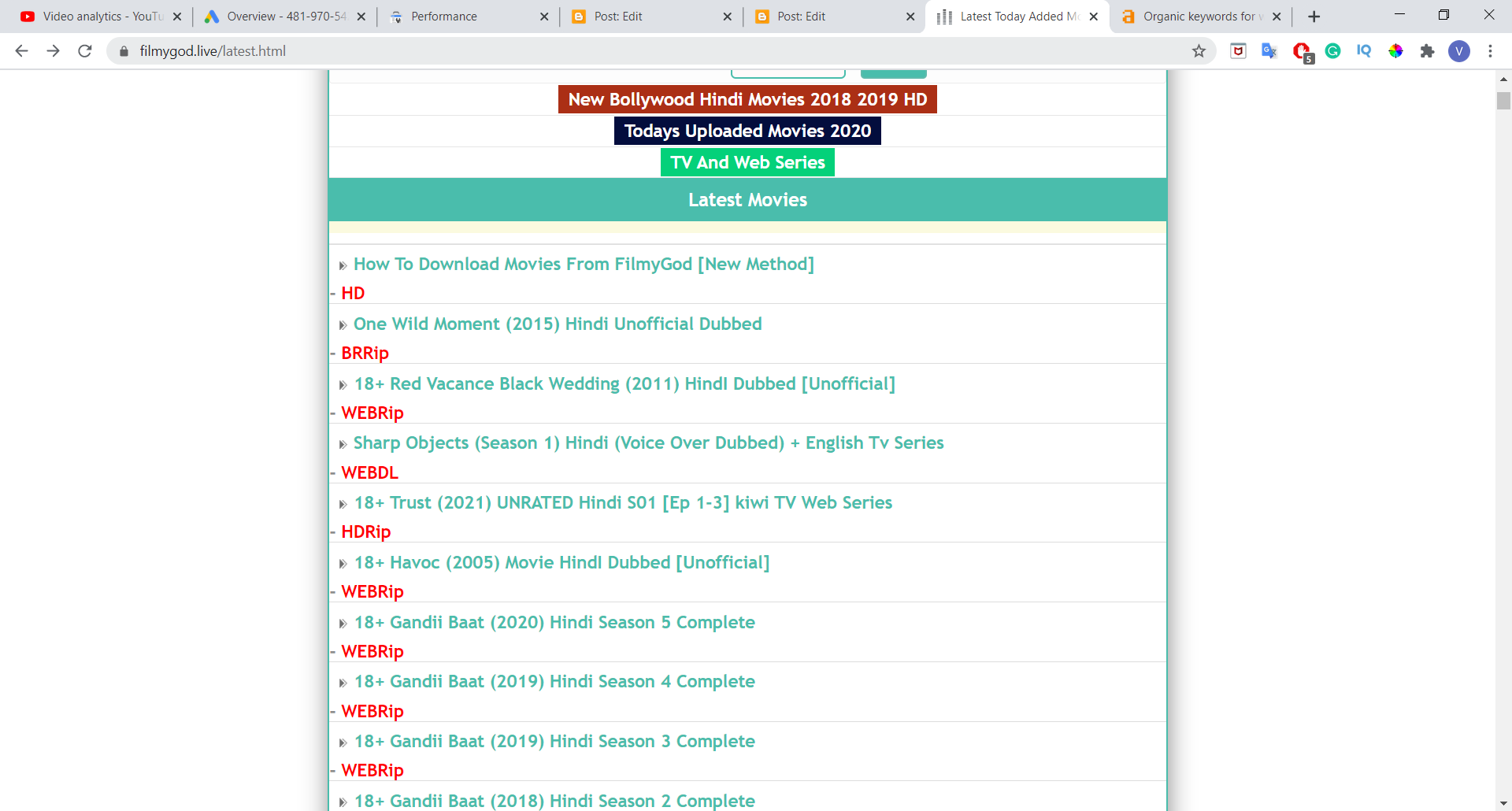Close the Latest Today Added tab
Viewport: 1512px width, 811px height.
(x=1094, y=17)
